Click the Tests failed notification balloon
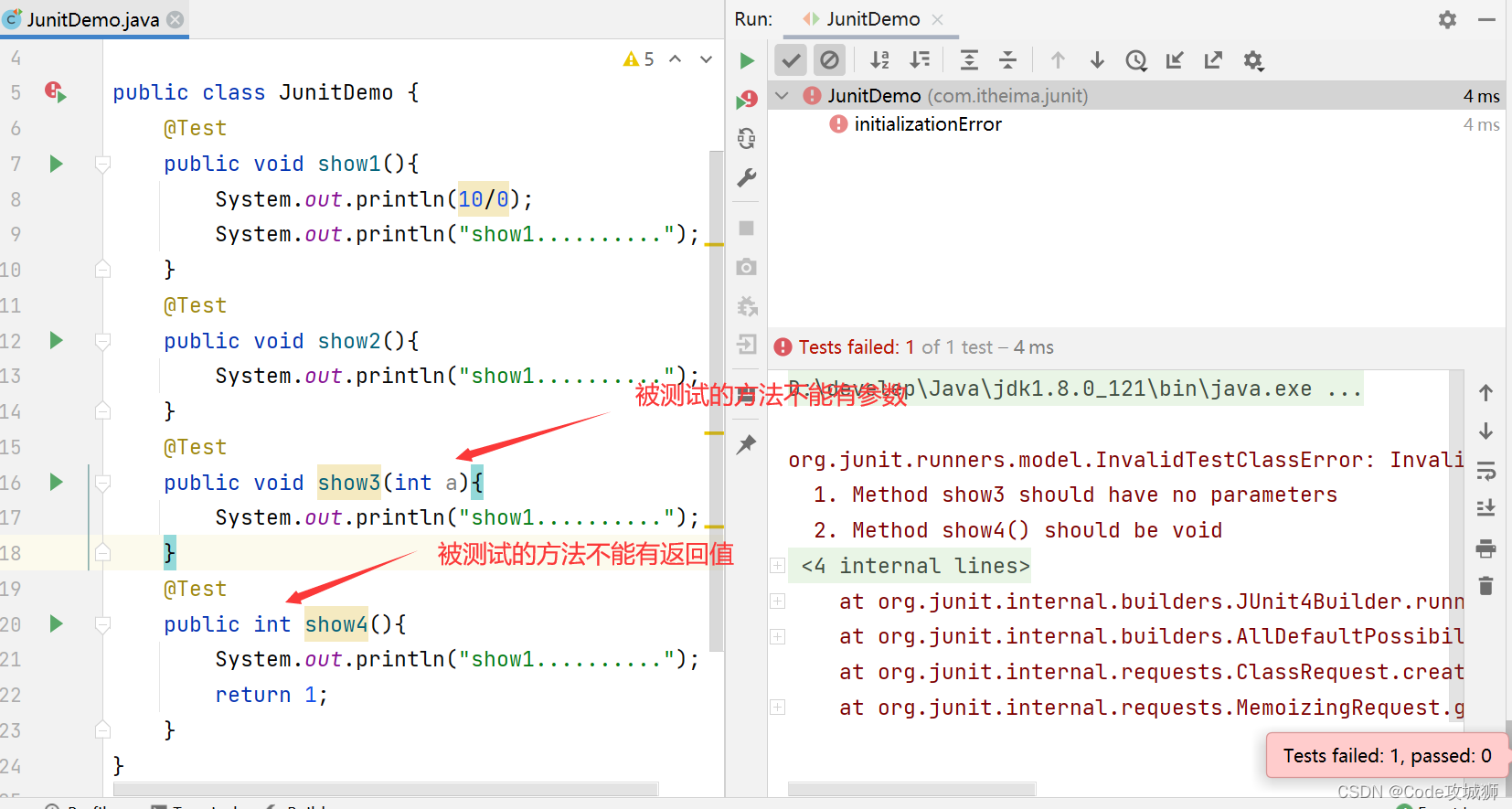 click(x=1387, y=756)
